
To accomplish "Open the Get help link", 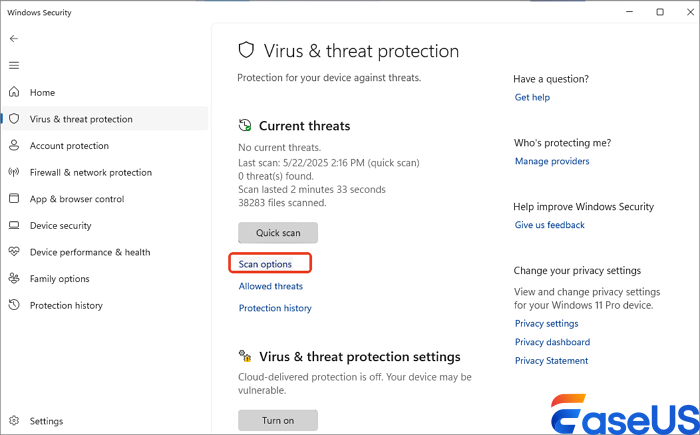I will (x=532, y=97).
